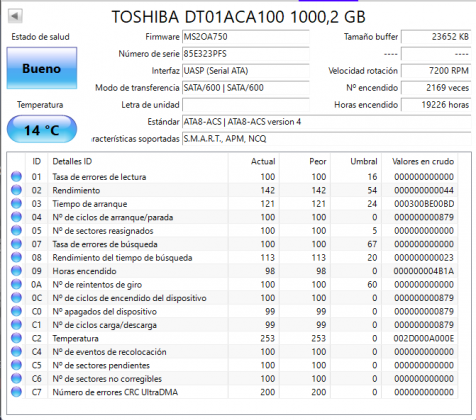Select 'Nº de sectores no corregibles' row

pyautogui.click(x=233, y=379)
